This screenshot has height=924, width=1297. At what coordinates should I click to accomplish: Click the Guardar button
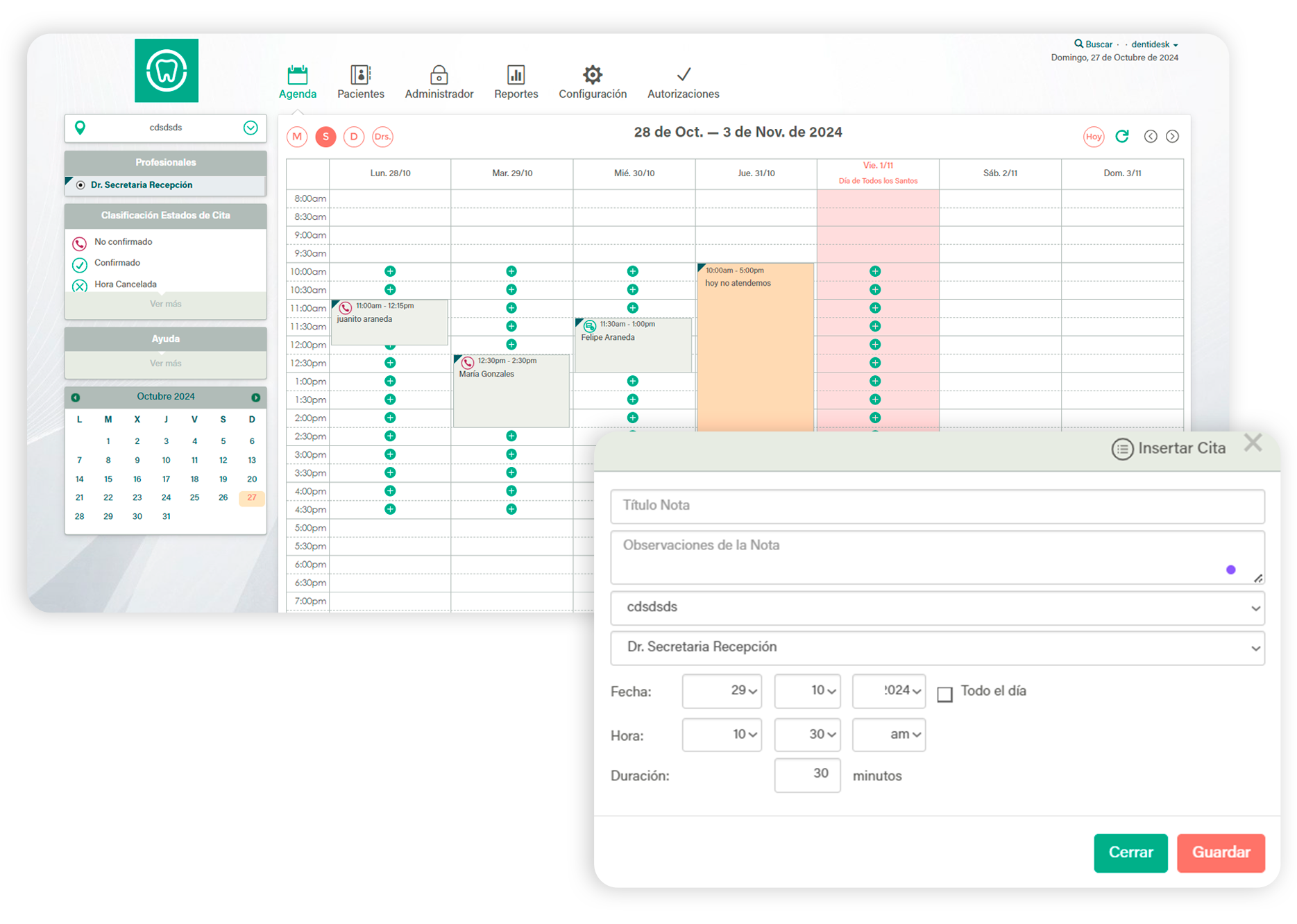click(x=1221, y=853)
